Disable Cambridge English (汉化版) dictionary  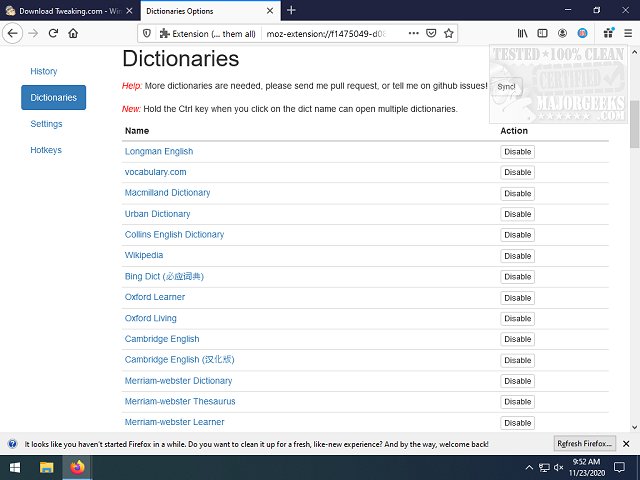518,360
